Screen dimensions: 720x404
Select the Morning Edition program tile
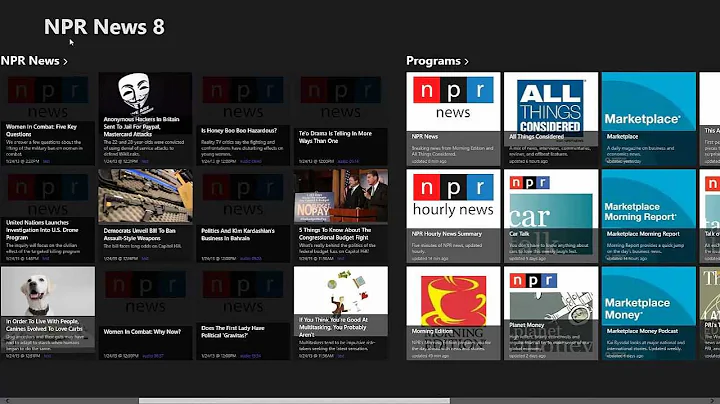coord(453,313)
